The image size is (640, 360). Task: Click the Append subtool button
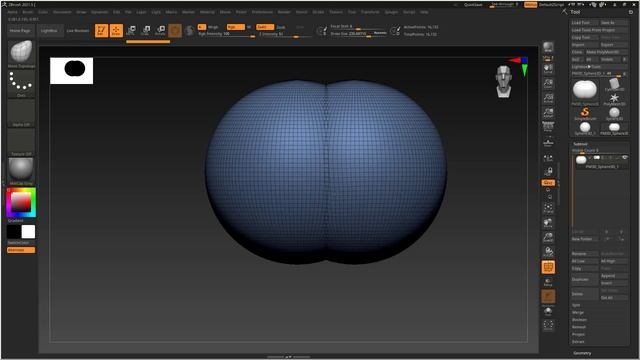tap(613, 276)
